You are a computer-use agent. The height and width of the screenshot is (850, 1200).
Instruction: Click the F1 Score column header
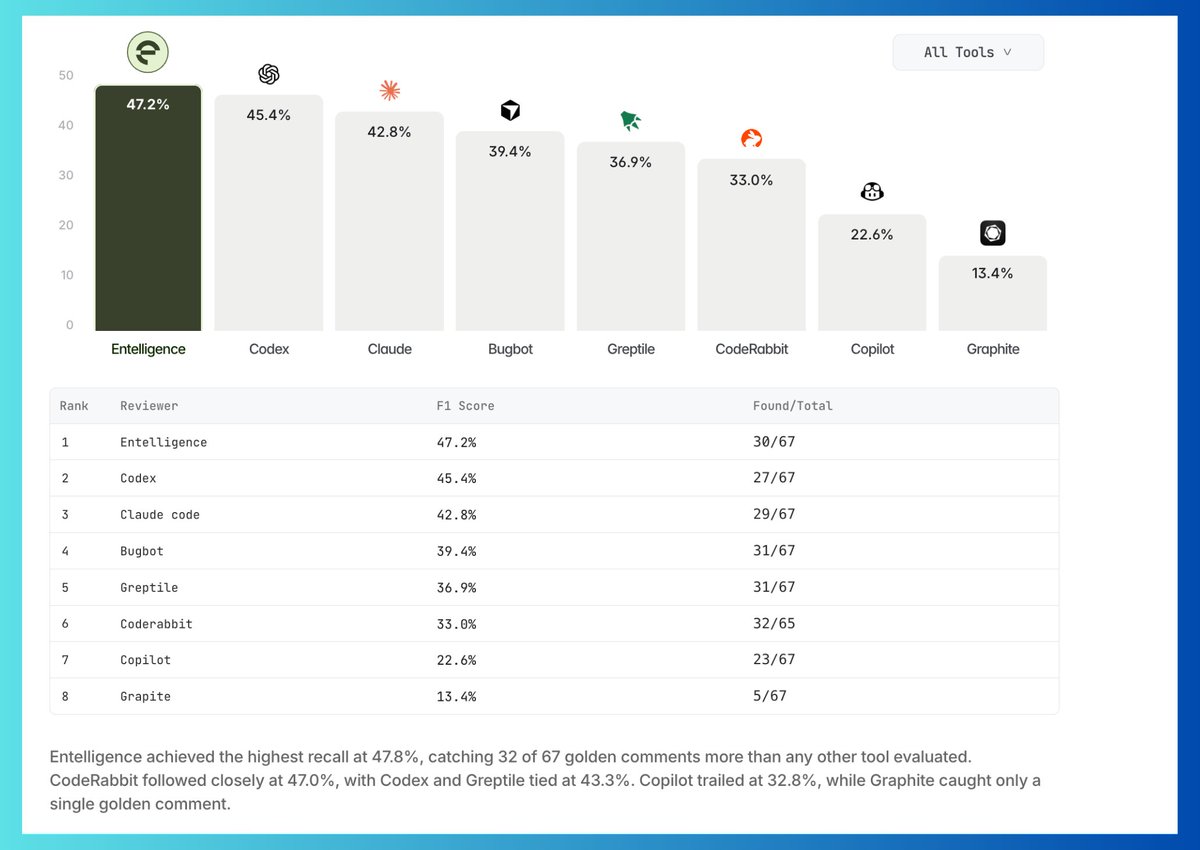[465, 406]
